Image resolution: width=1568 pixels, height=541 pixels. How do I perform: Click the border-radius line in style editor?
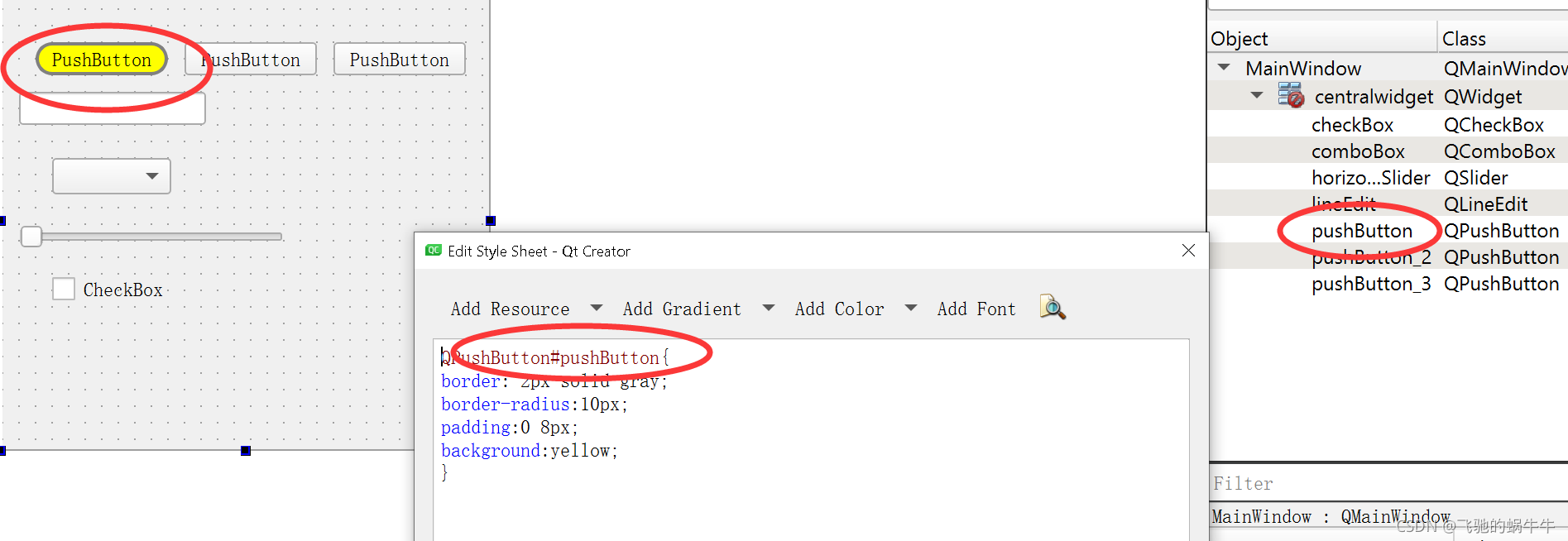click(535, 405)
